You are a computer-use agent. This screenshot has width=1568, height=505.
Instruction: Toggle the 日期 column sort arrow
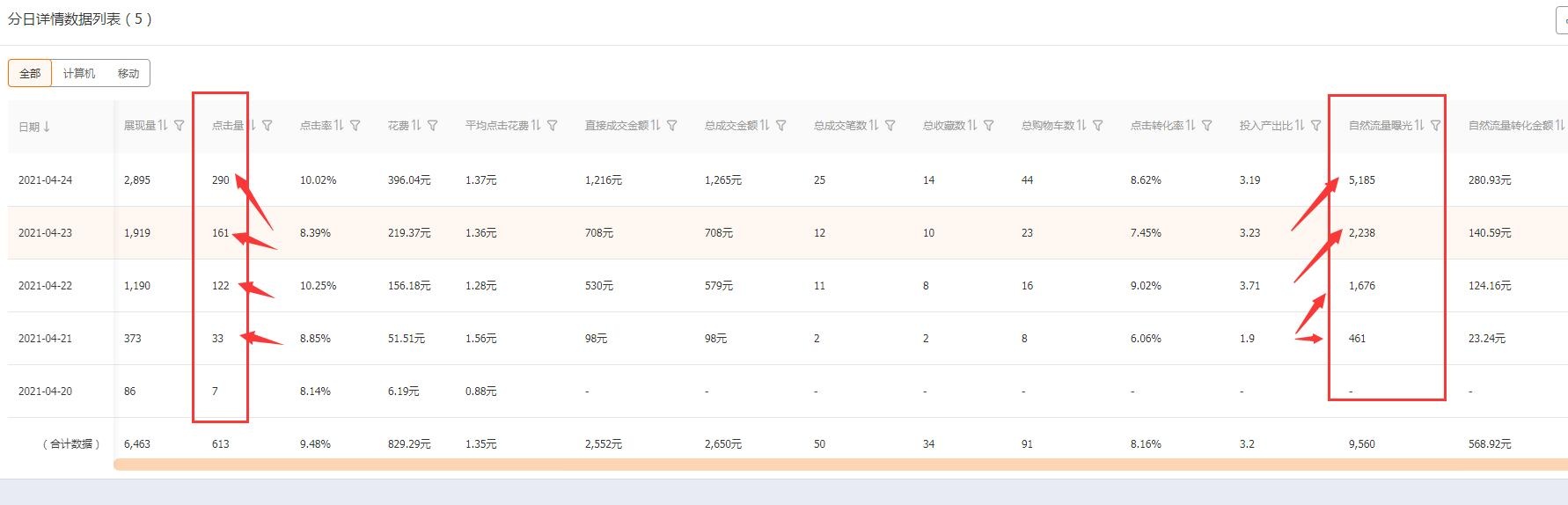(47, 127)
